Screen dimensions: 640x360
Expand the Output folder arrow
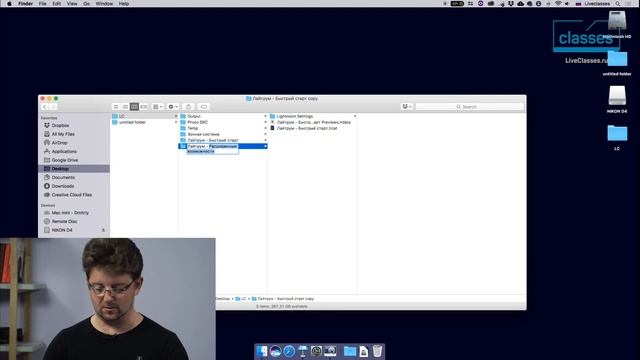click(x=265, y=116)
